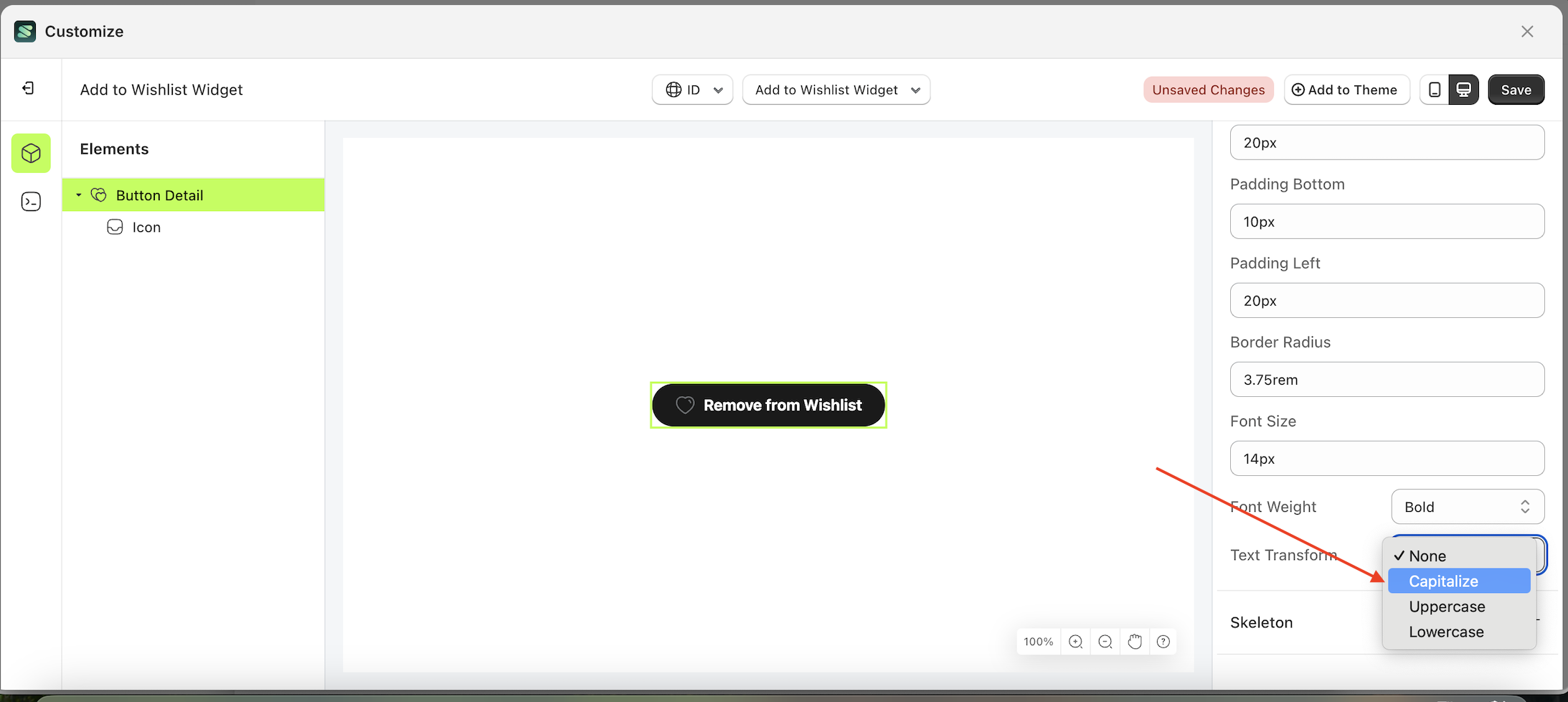Open the Font Weight dropdown set to Bold
This screenshot has width=1568, height=702.
(x=1466, y=507)
